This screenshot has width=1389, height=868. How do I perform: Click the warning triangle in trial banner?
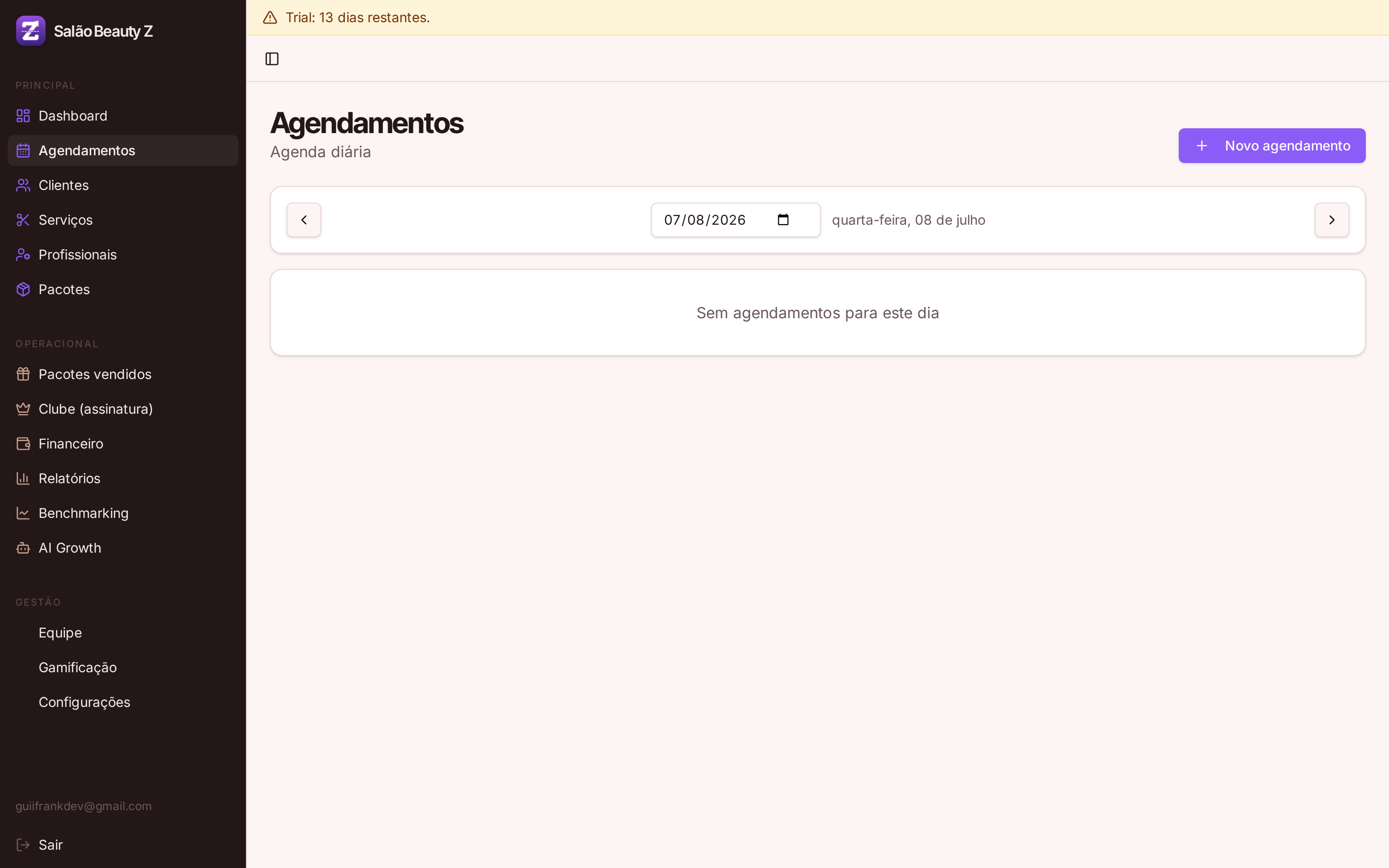[x=270, y=18]
